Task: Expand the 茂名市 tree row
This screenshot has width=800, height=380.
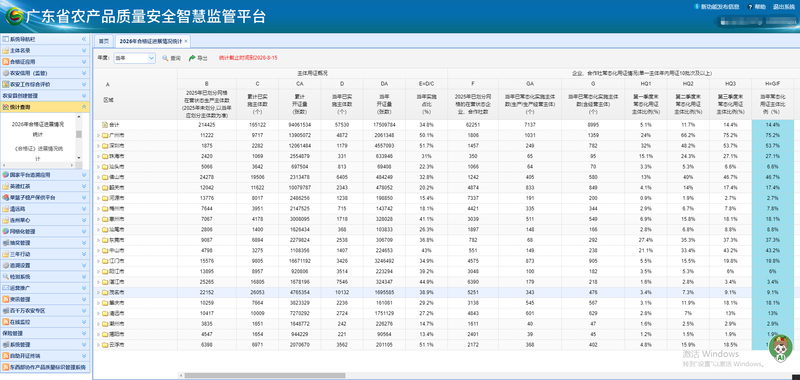Action: coord(98,293)
